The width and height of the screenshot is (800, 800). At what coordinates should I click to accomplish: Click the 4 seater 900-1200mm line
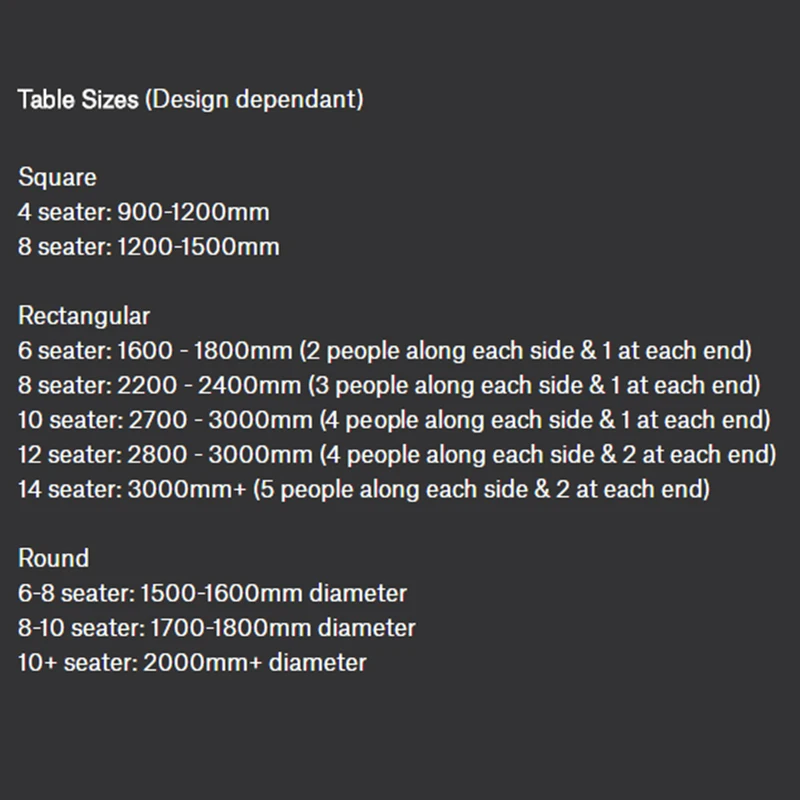(x=143, y=212)
